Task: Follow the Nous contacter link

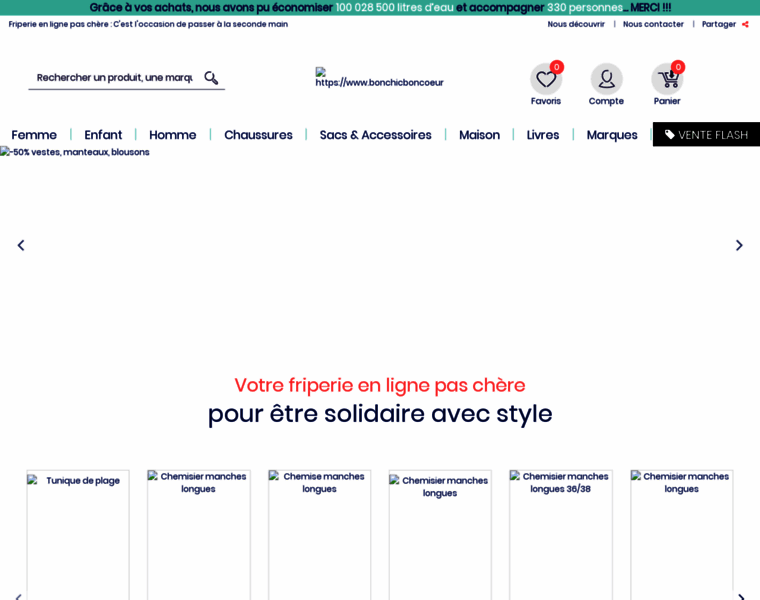Action: (x=653, y=24)
